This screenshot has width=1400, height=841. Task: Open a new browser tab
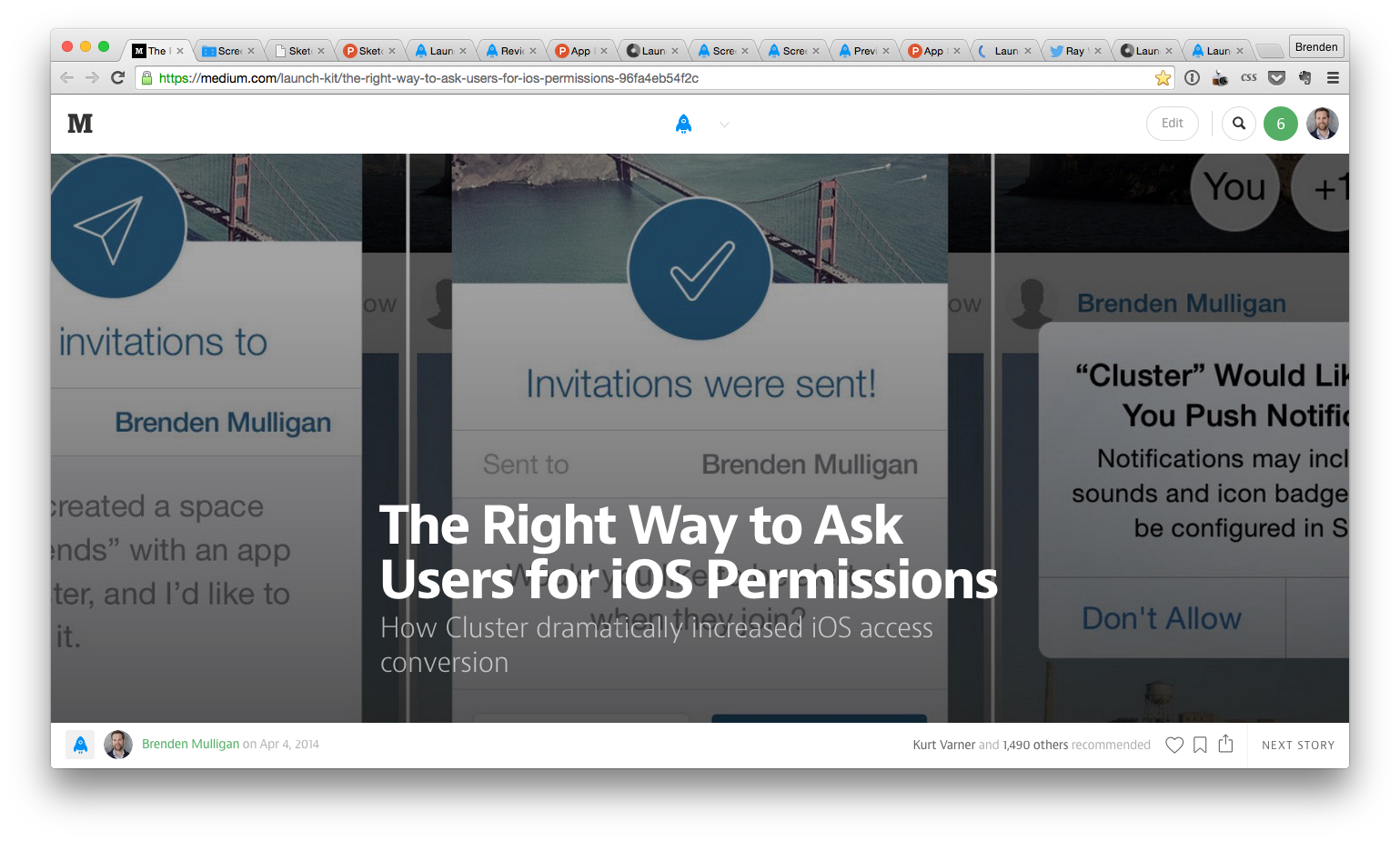1269,51
